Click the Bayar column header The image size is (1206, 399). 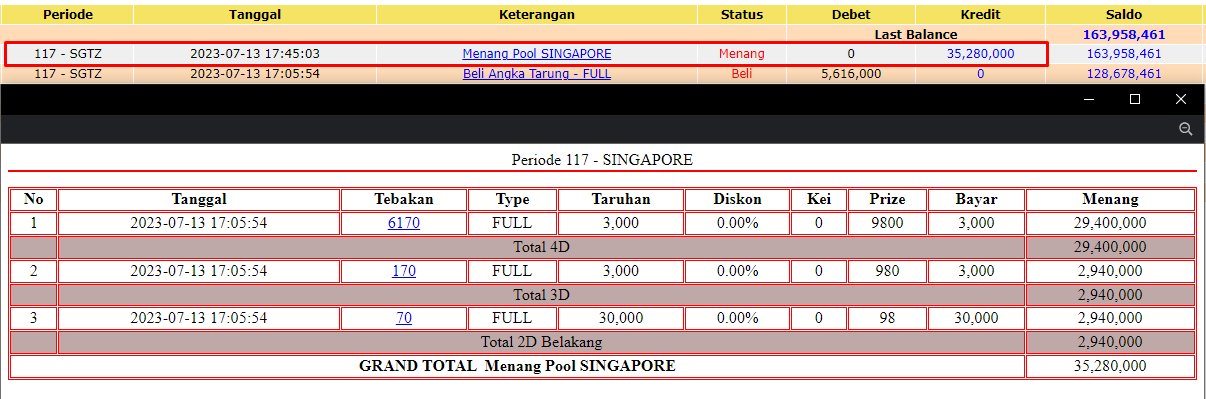(x=976, y=199)
